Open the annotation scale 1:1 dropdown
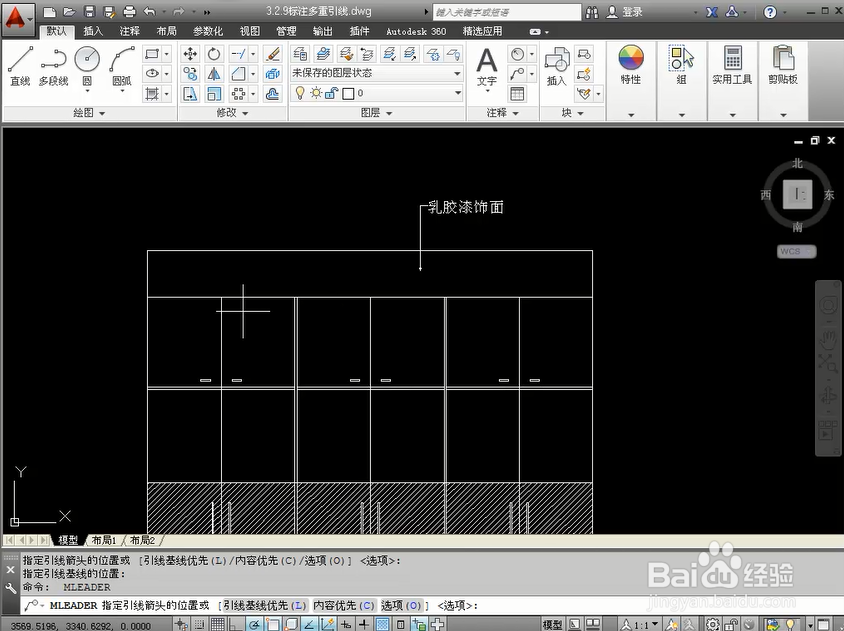 (641, 625)
